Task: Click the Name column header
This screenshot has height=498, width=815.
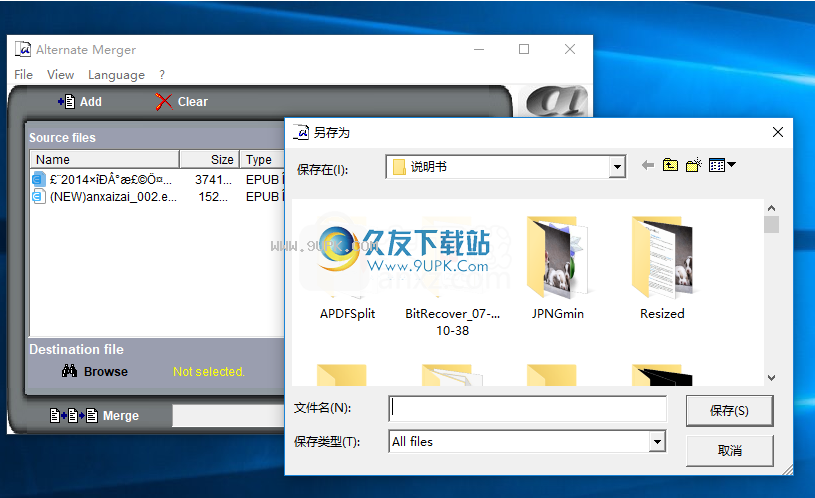Action: 104,159
